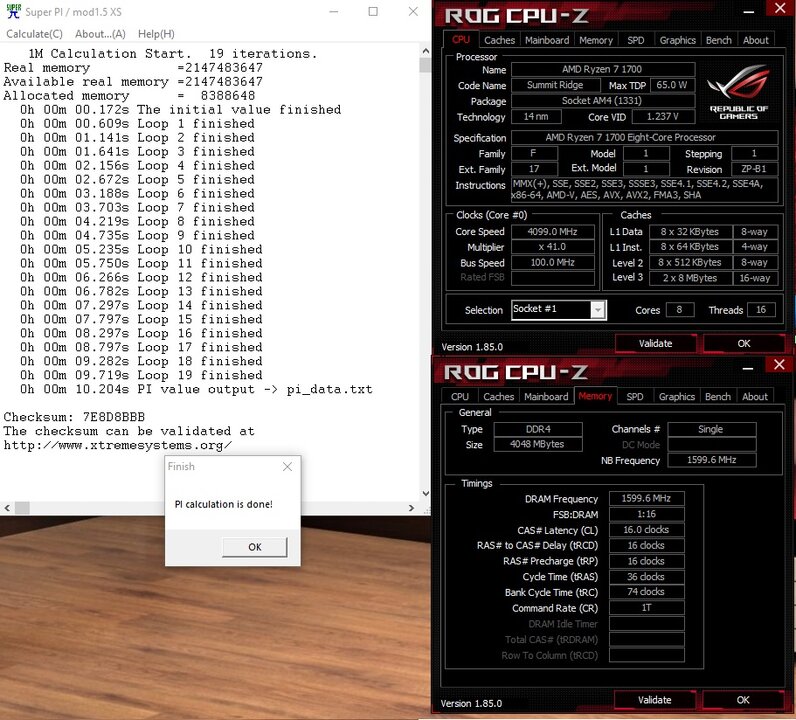Viewport: 796px width, 720px height.
Task: Minimize the Super PI window
Action: pyautogui.click(x=334, y=11)
